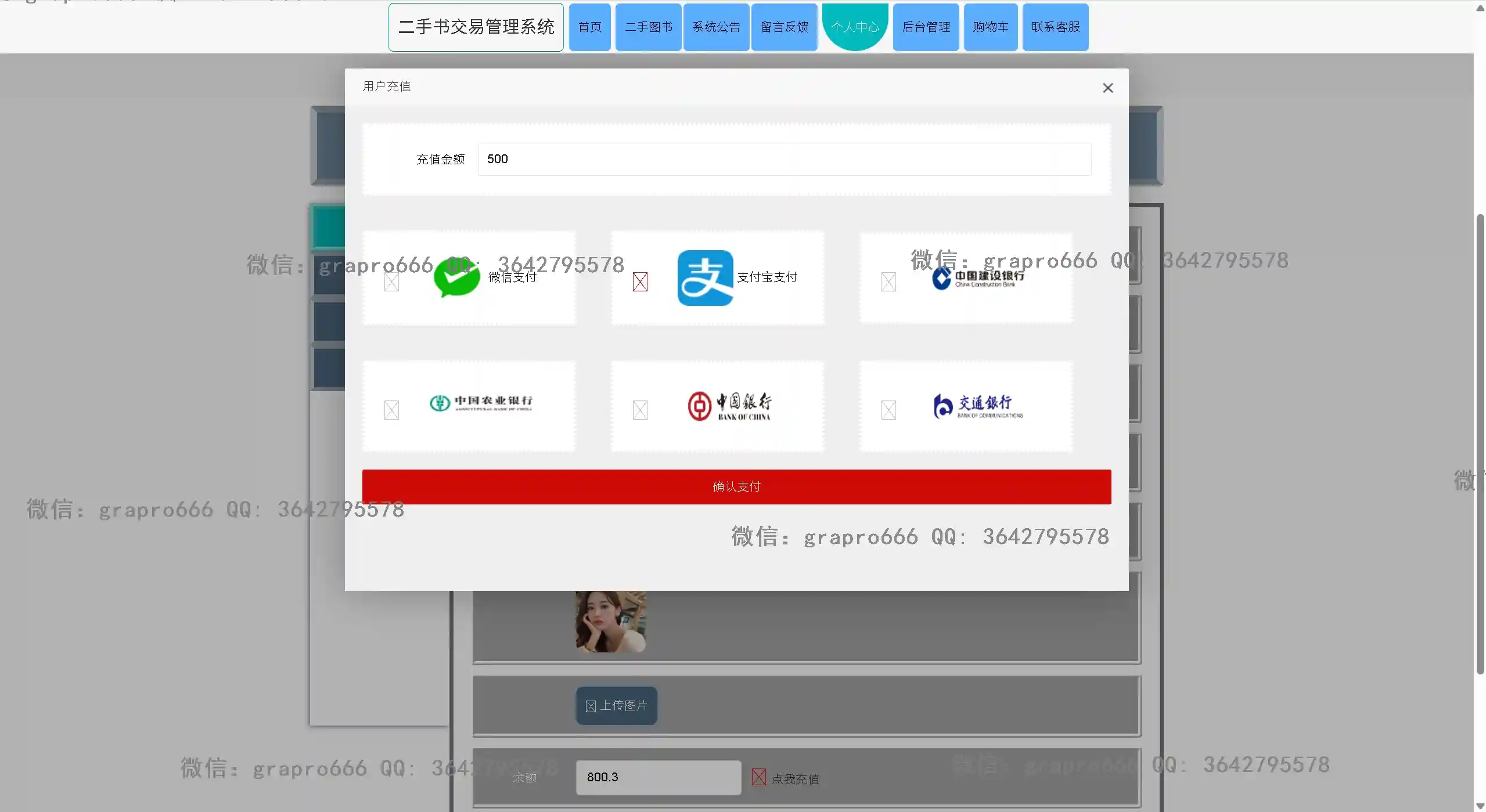Screen dimensions: 1486x812
Task: Click Bank of Communications logo
Action: click(978, 406)
